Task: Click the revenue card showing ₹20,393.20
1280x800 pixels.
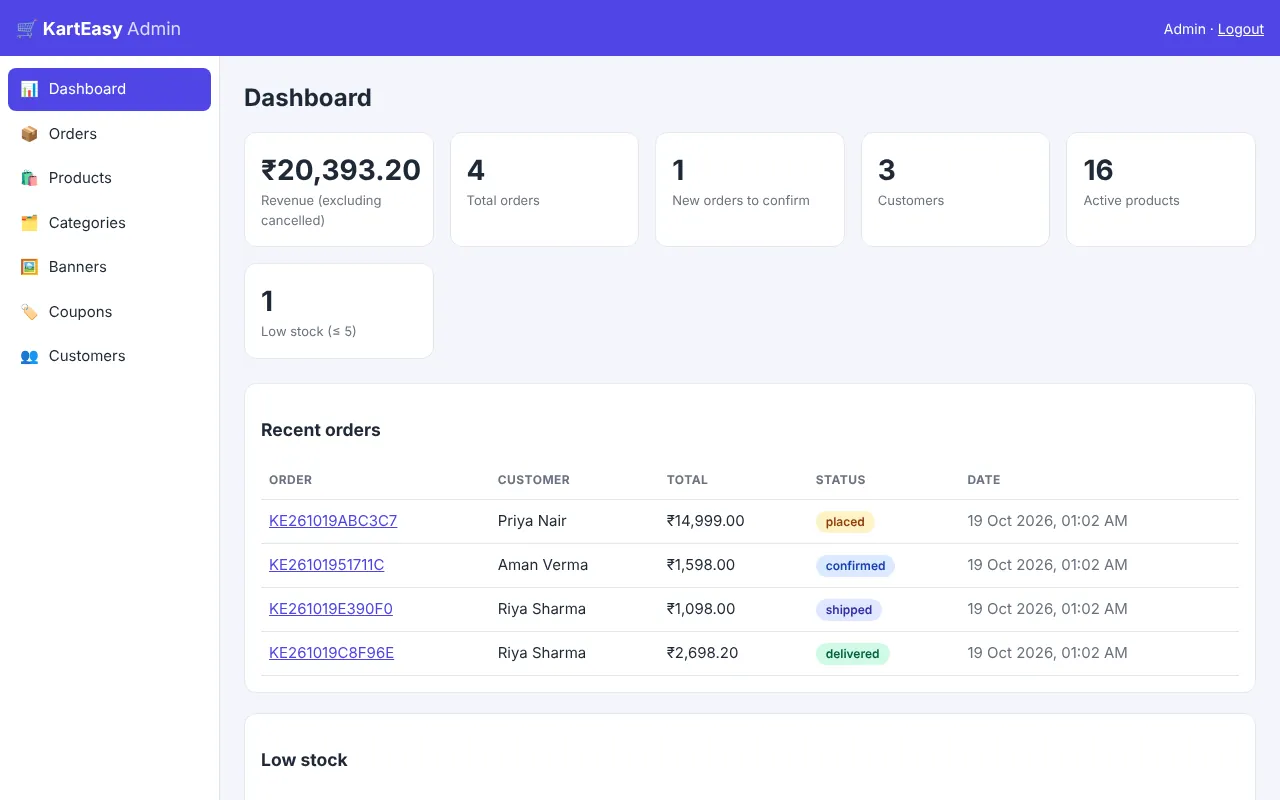Action: coord(339,190)
